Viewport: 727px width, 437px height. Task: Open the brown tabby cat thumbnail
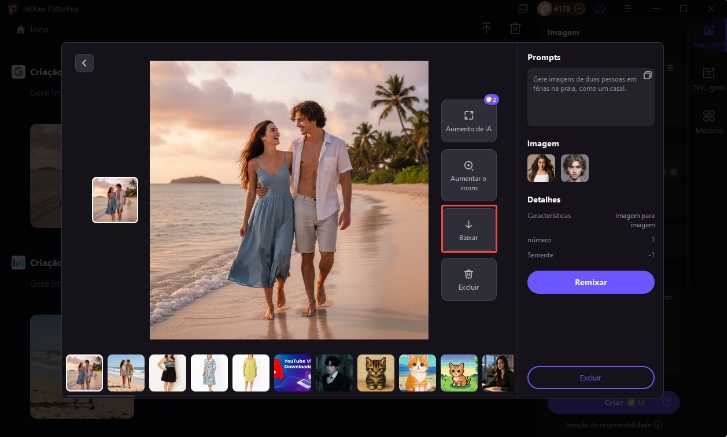point(376,372)
